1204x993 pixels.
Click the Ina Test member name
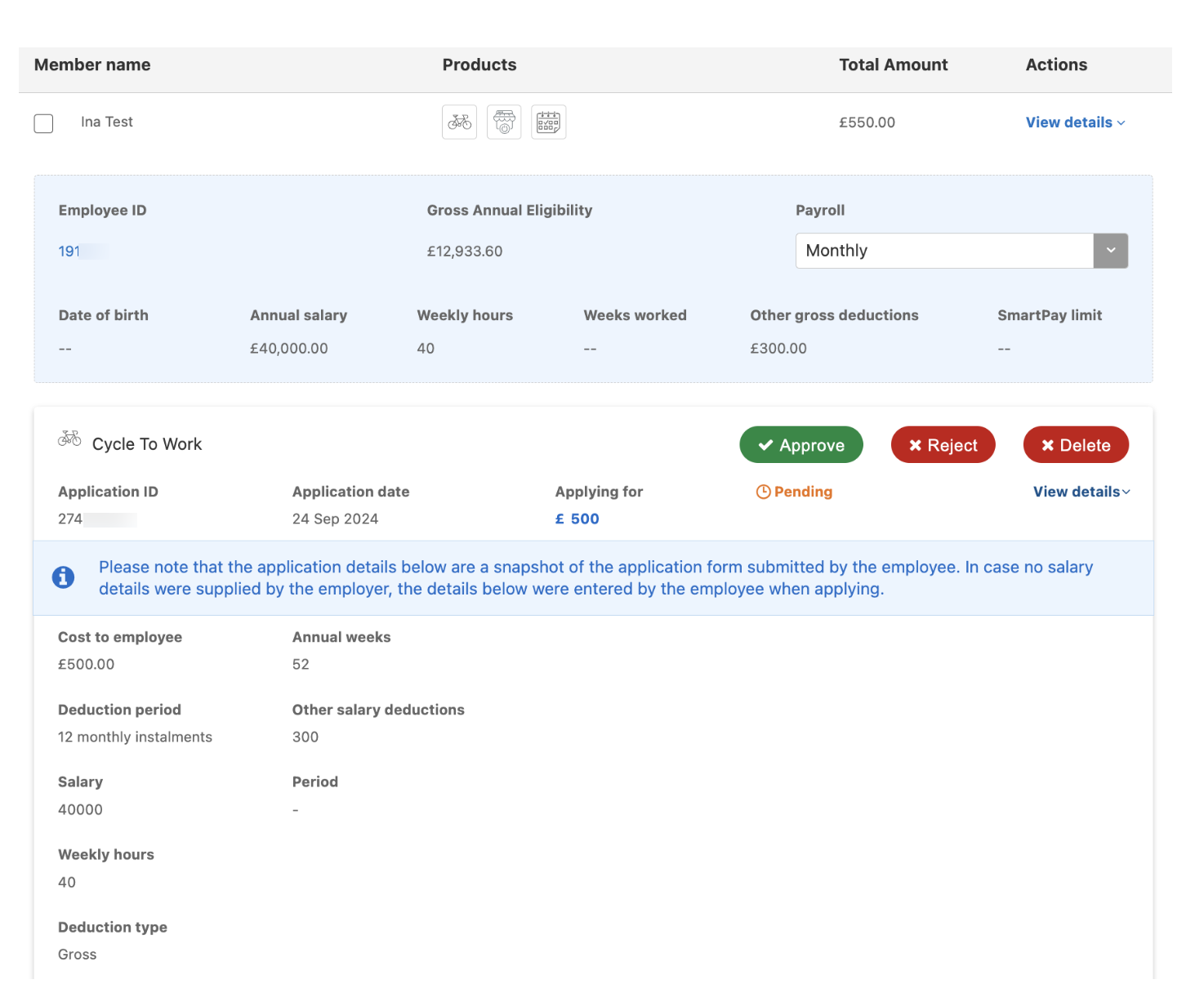[107, 122]
